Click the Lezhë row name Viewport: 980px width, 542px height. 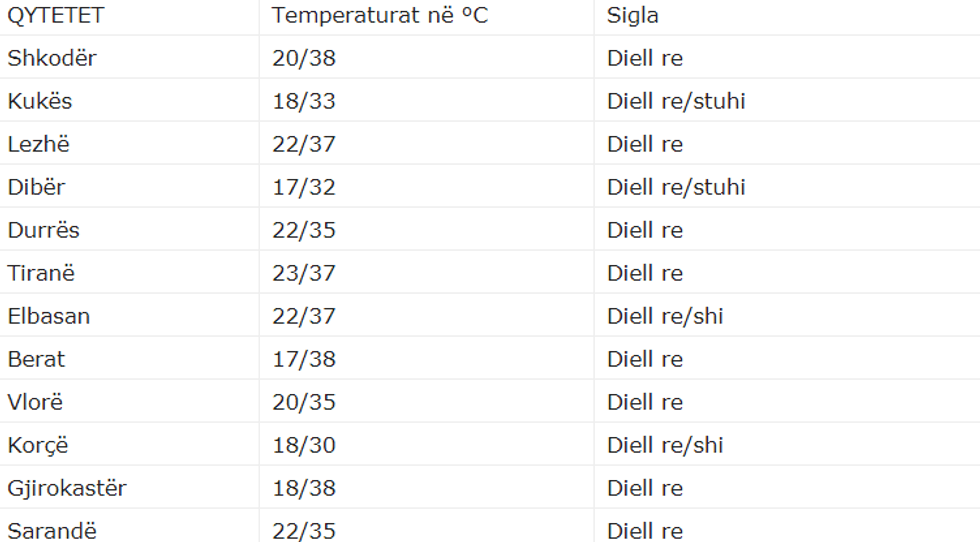39,144
